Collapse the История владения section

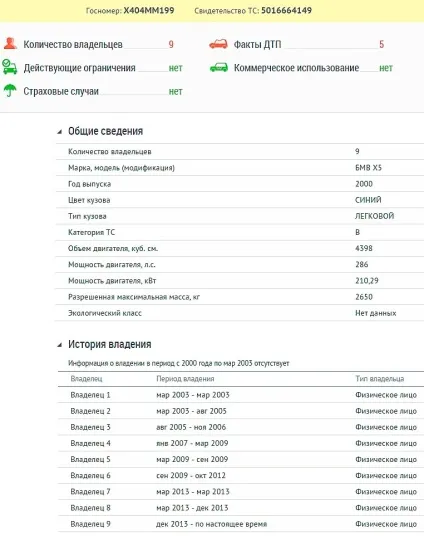[x=60, y=345]
